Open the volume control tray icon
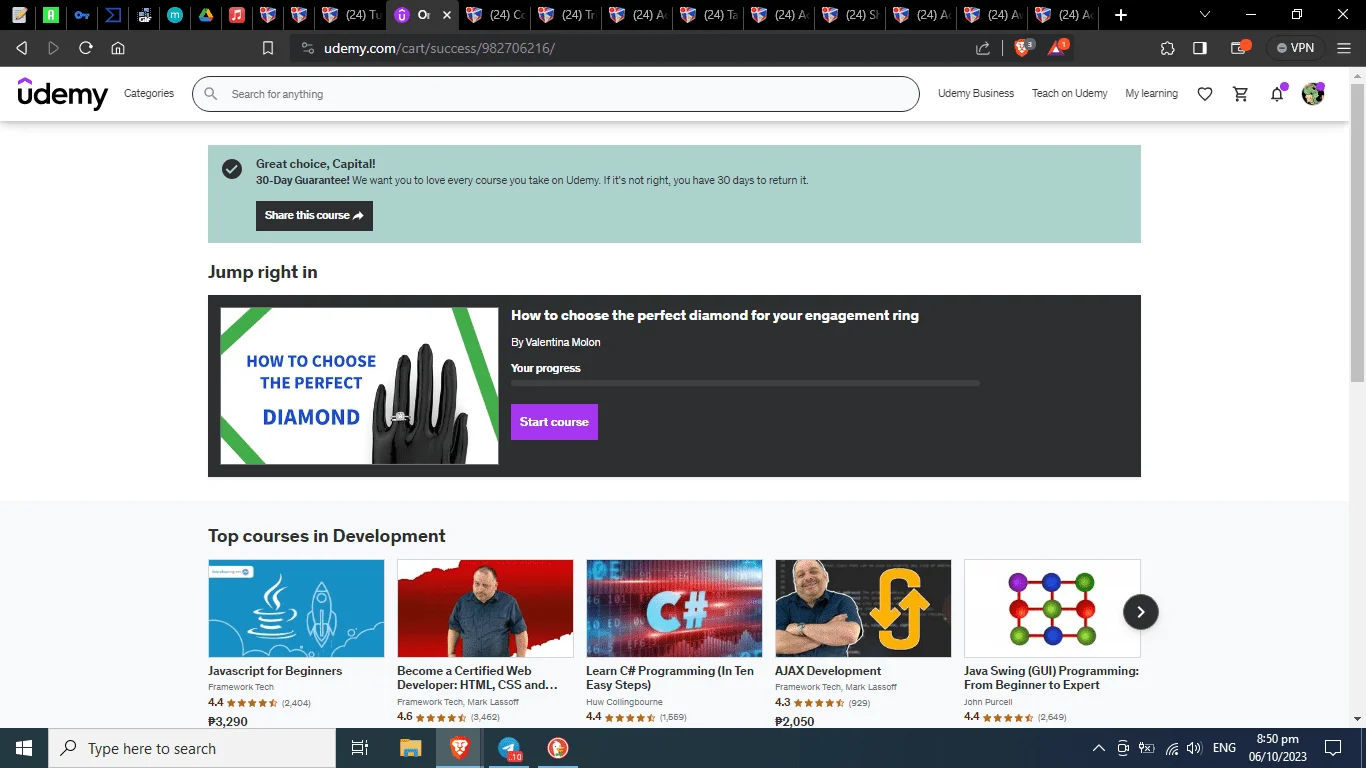Screen dimensions: 1366x768 tap(1194, 748)
